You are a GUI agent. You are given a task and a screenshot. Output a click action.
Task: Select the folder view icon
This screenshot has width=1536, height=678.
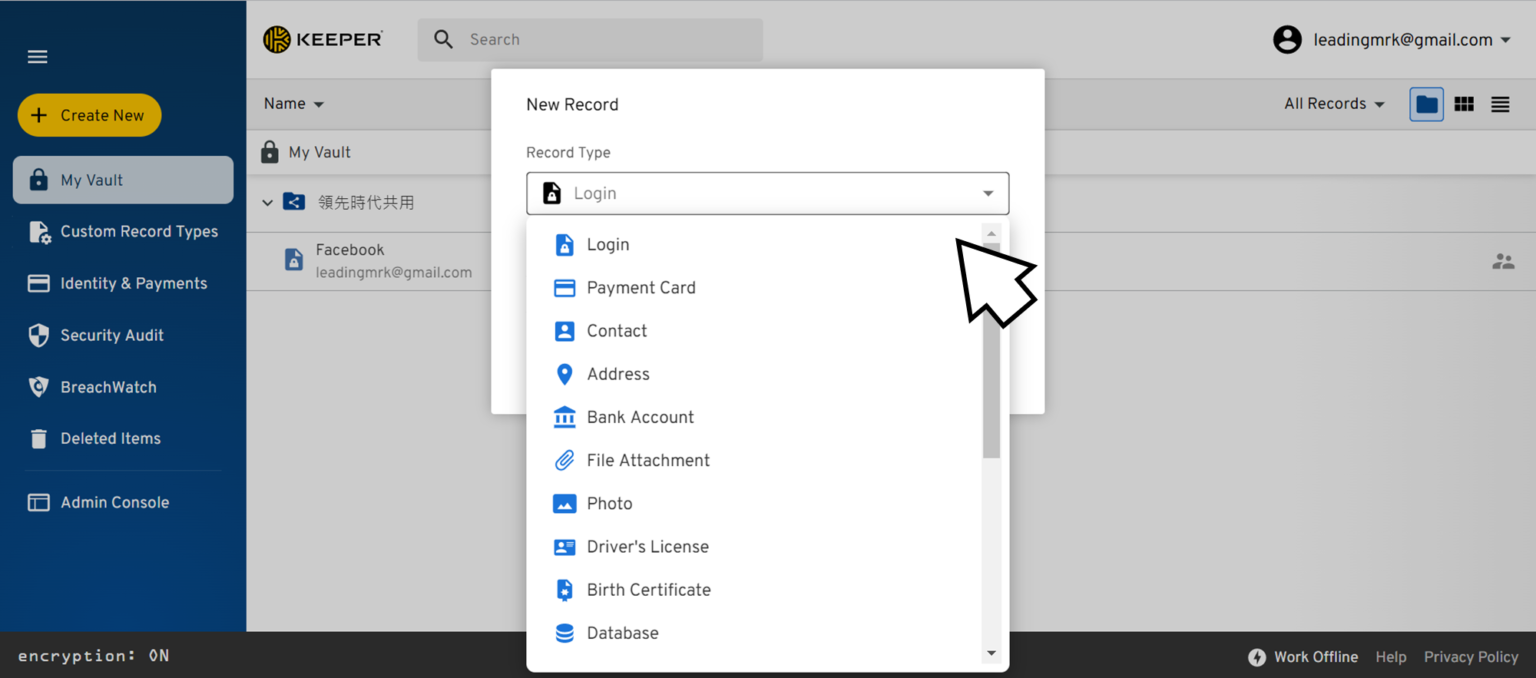pyautogui.click(x=1427, y=104)
